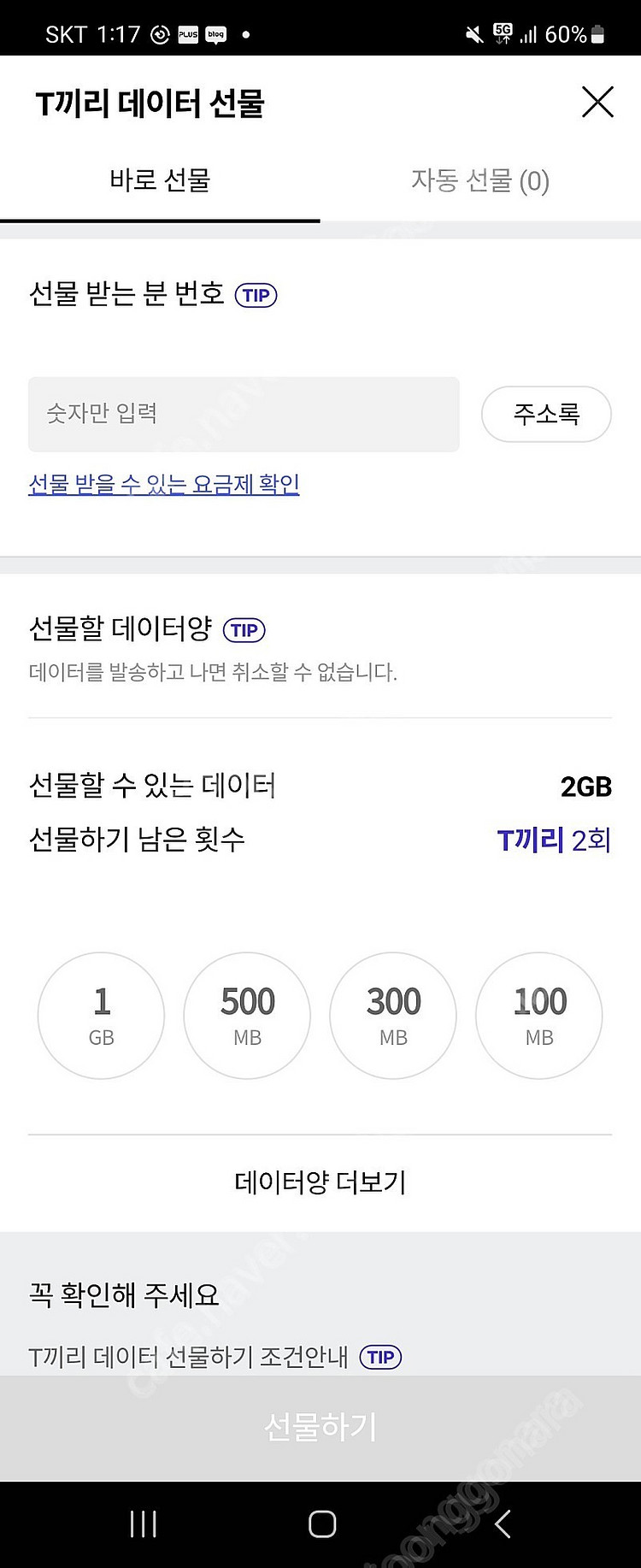This screenshot has width=641, height=1568.
Task: Open the 자동 선물 (0) tab
Action: 479,181
